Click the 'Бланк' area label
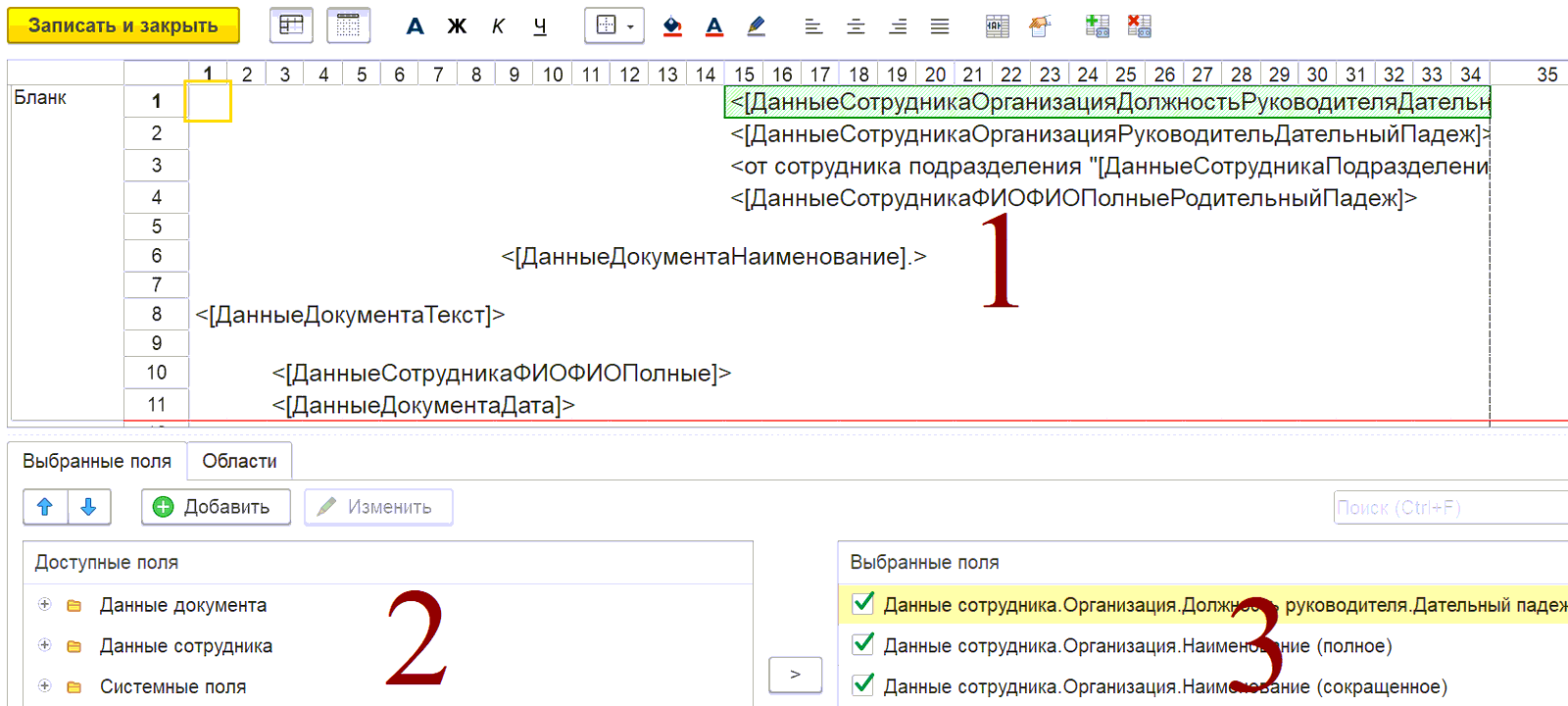 click(x=40, y=98)
